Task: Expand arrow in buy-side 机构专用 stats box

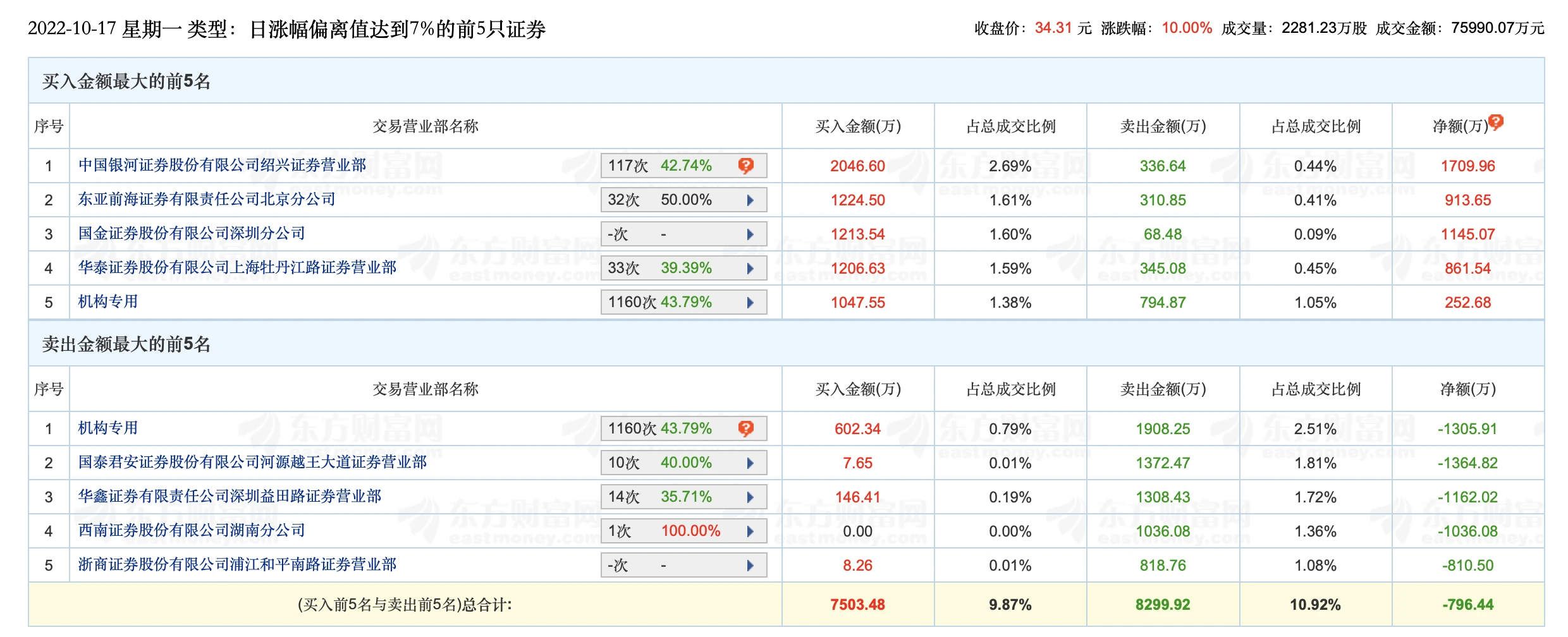Action: click(750, 303)
